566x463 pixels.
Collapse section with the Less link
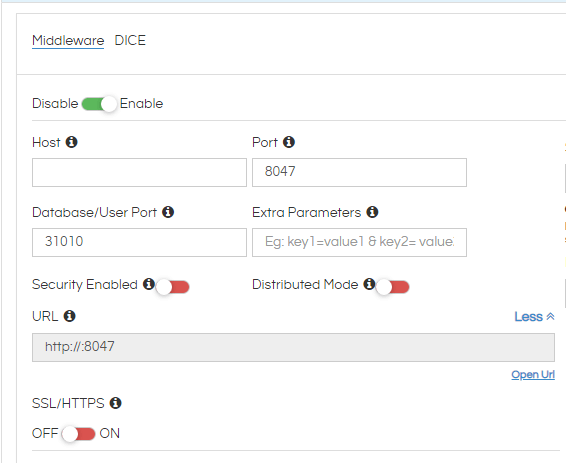tap(534, 316)
